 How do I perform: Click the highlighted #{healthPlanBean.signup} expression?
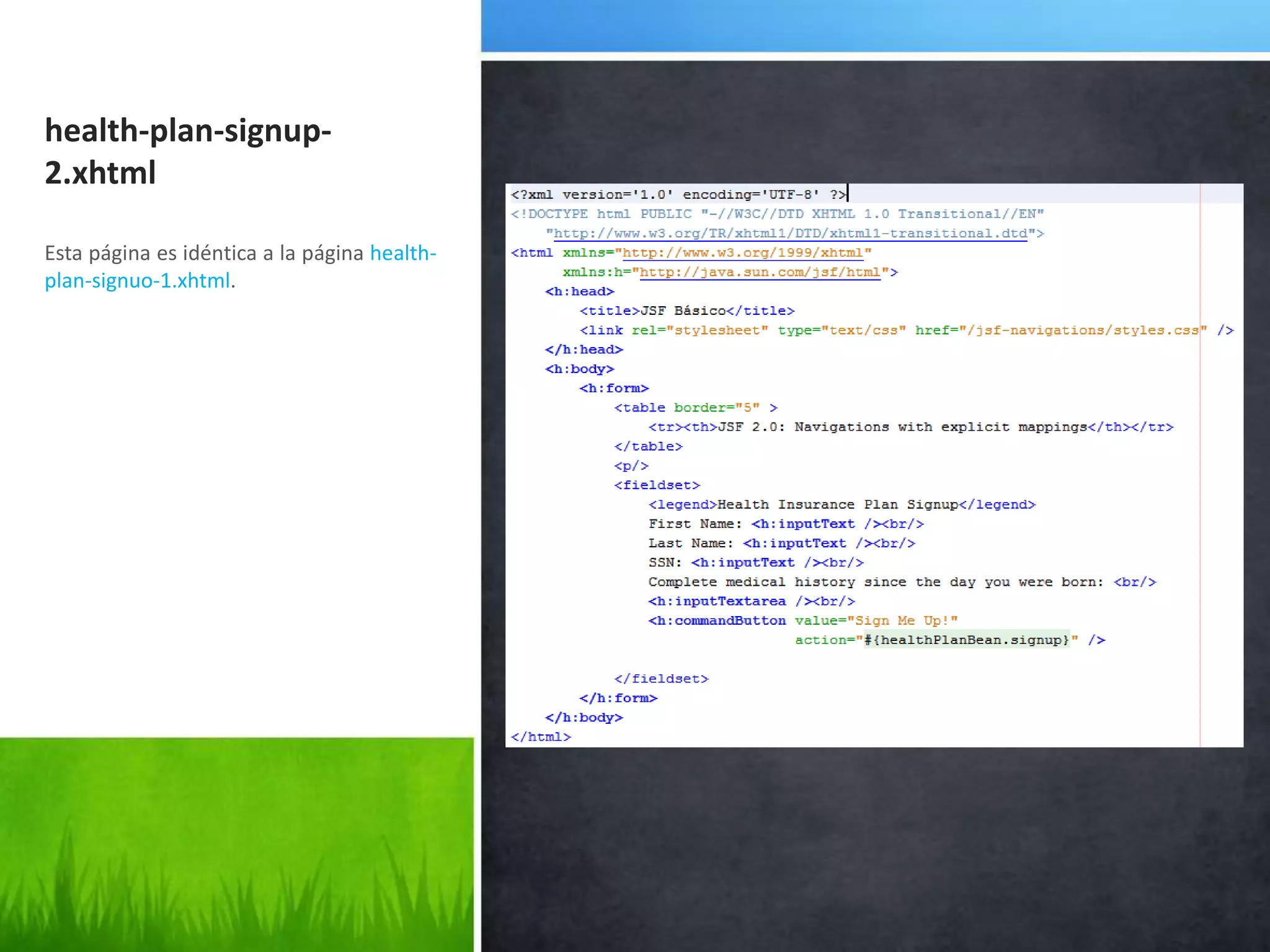[967, 640]
